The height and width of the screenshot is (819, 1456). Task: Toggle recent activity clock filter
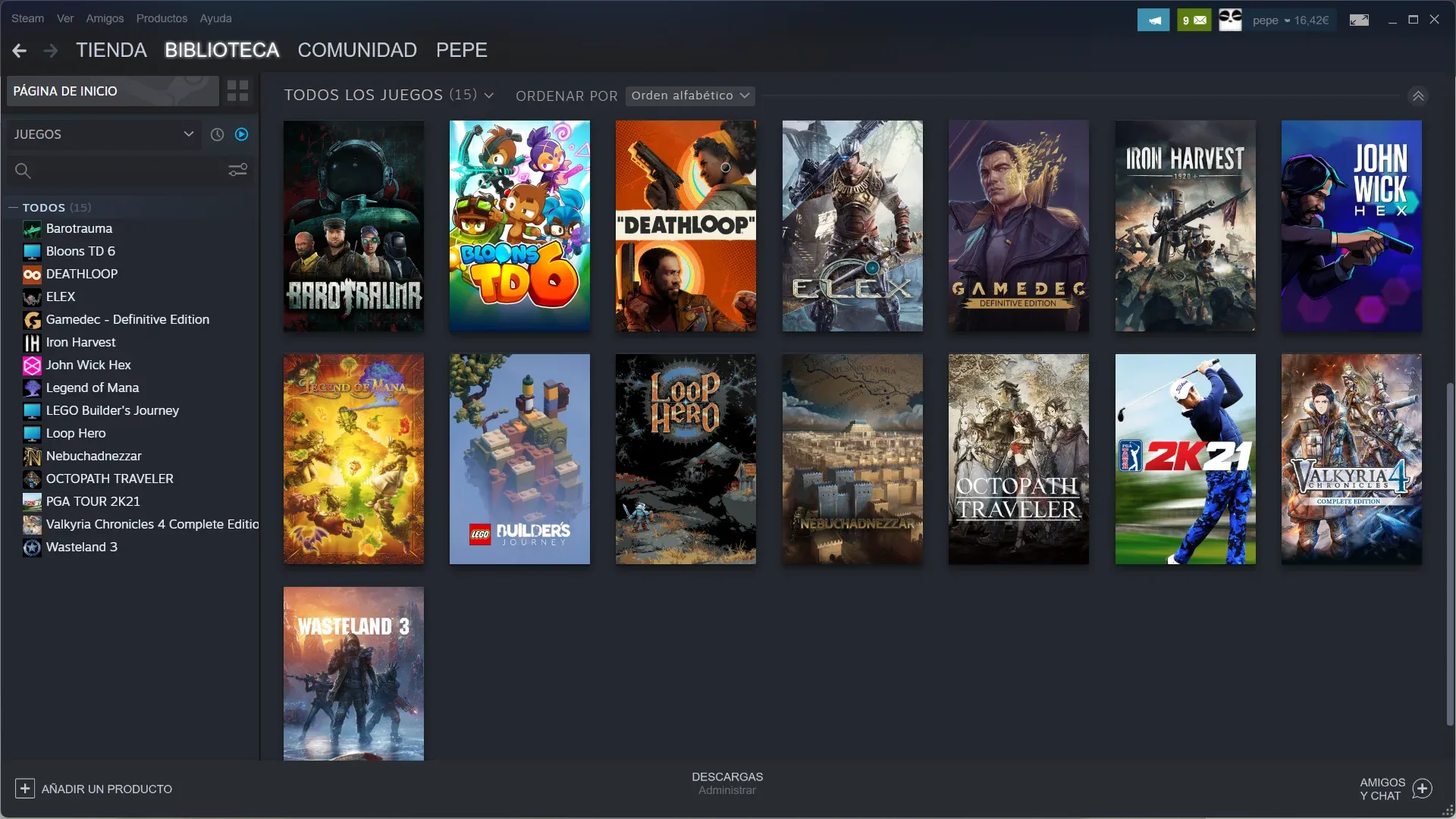coord(217,134)
